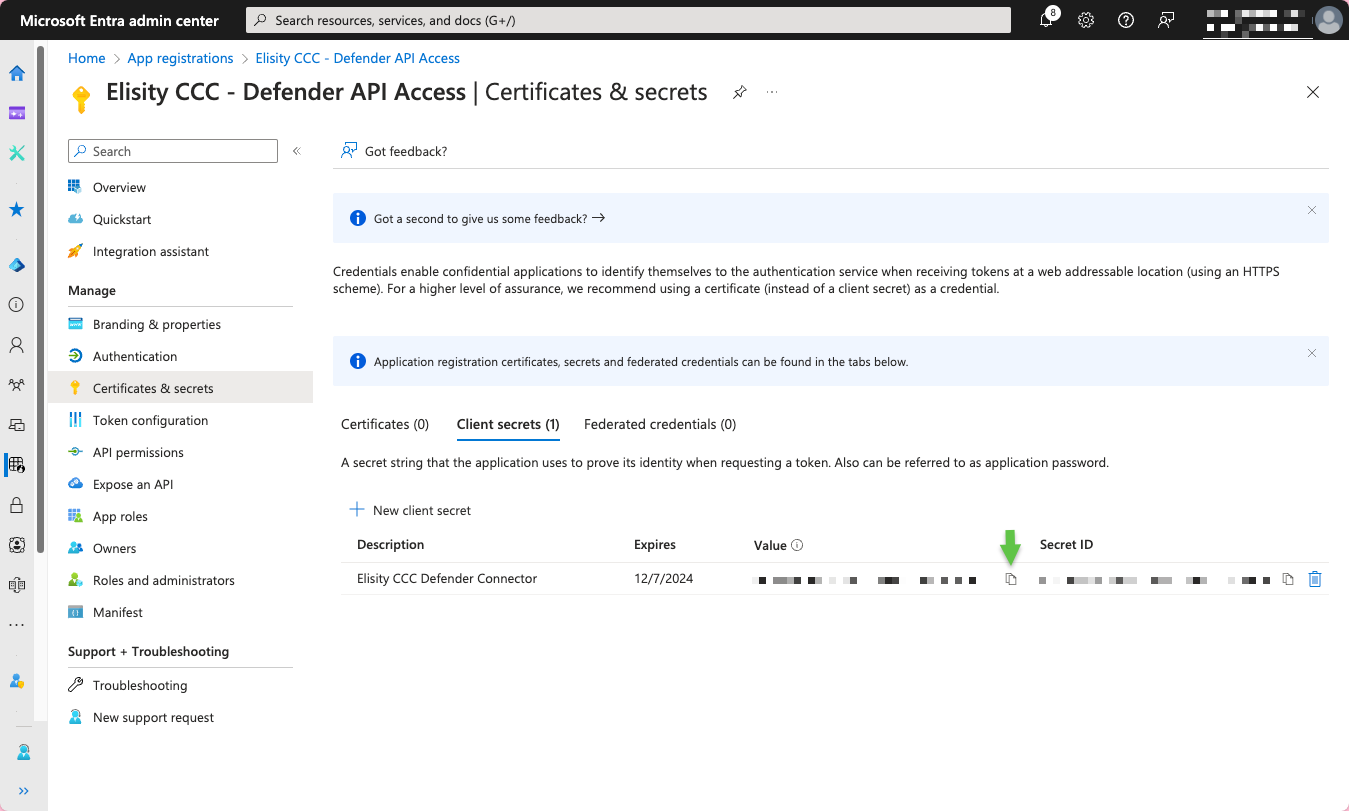Click the top search resources field

click(x=628, y=20)
